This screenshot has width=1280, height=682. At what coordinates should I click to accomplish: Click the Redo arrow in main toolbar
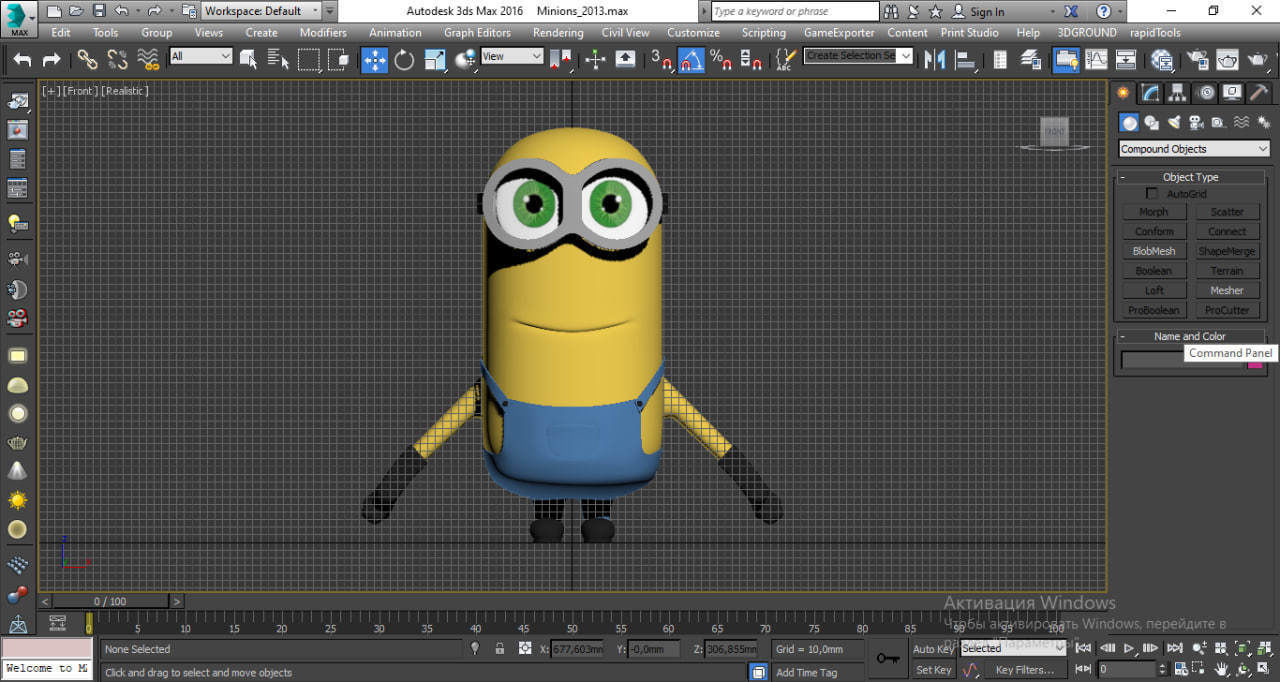pos(51,60)
